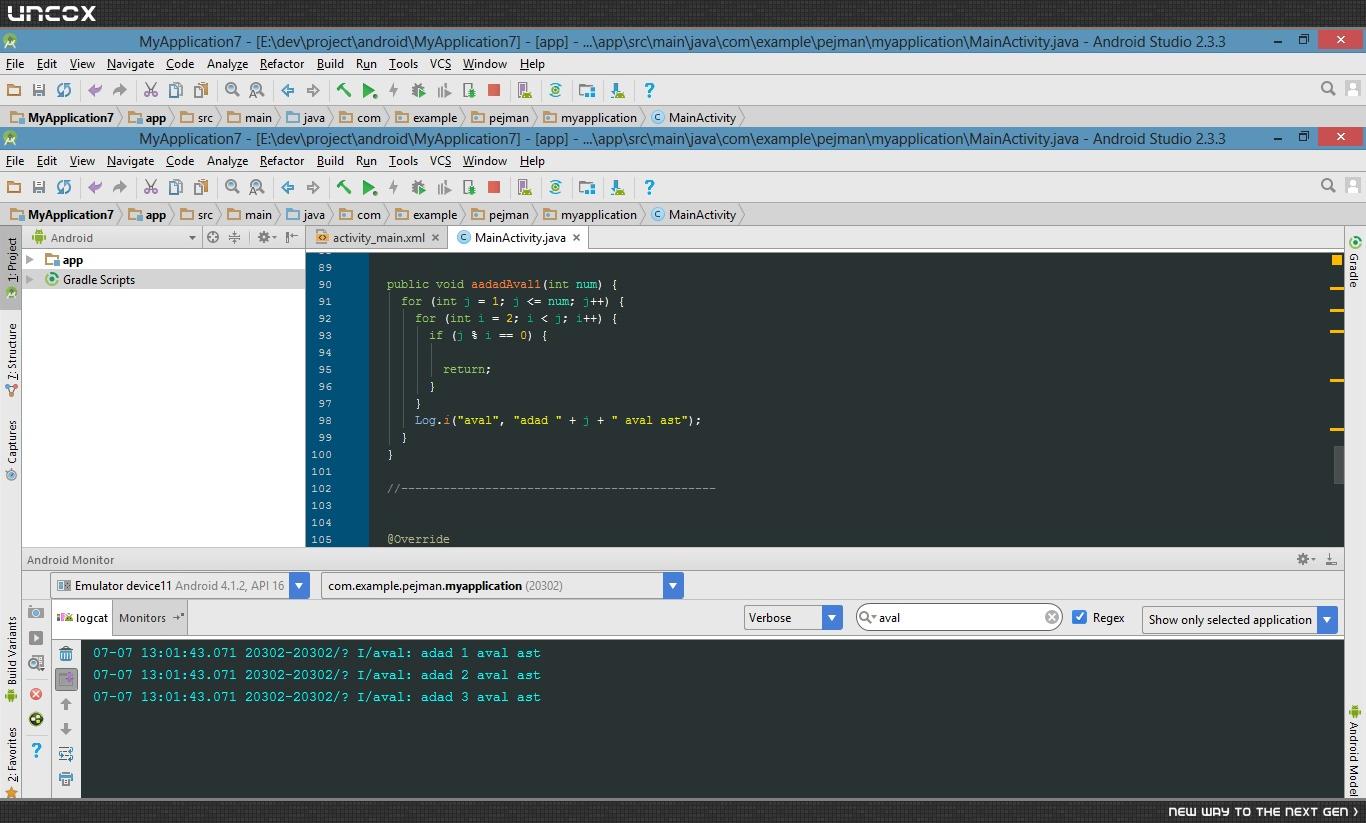The width and height of the screenshot is (1366, 823).
Task: Click Apply Changes lightning icon in lower toolbar
Action: point(394,187)
